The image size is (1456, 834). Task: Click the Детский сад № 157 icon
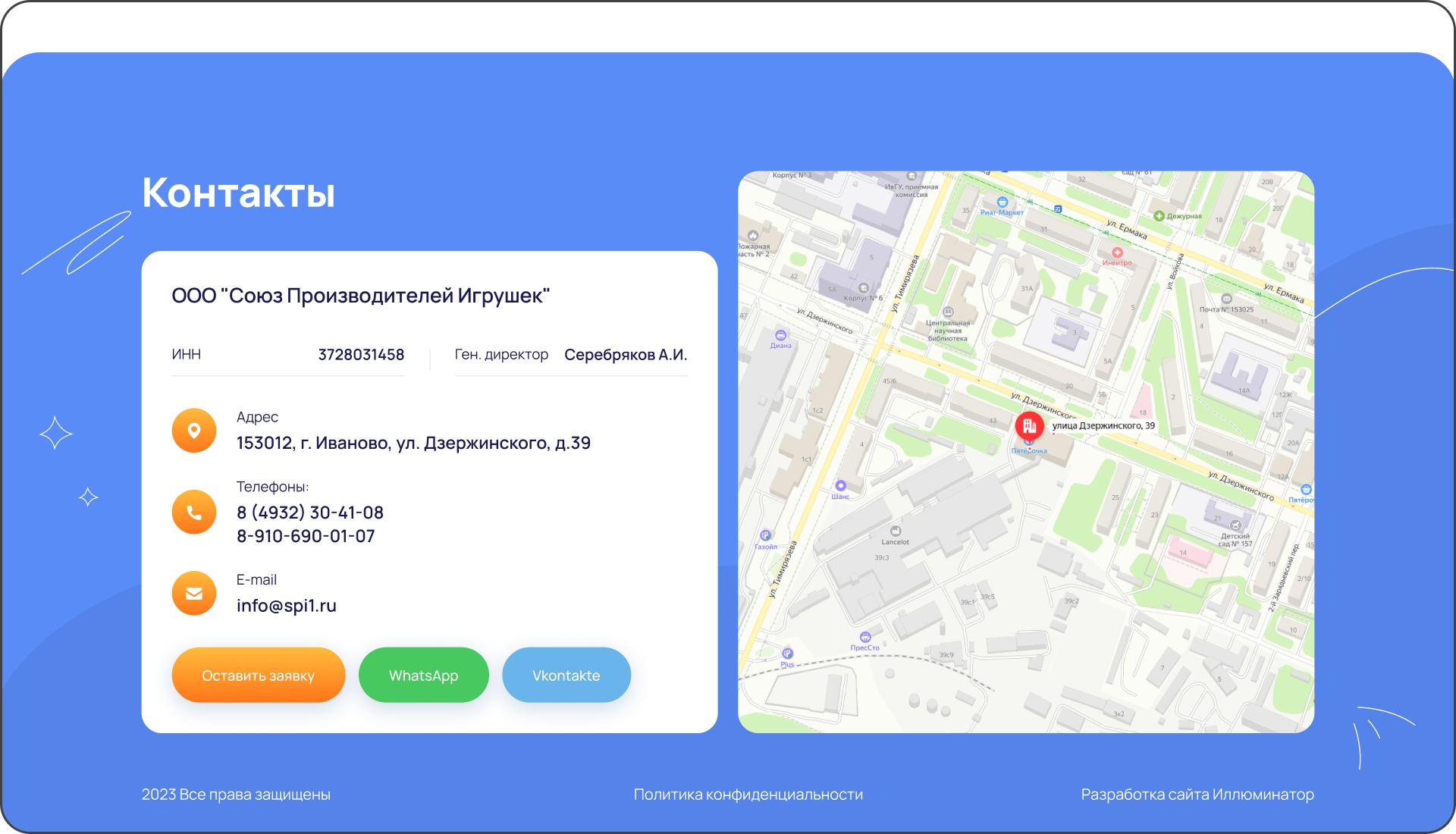pos(1235,525)
